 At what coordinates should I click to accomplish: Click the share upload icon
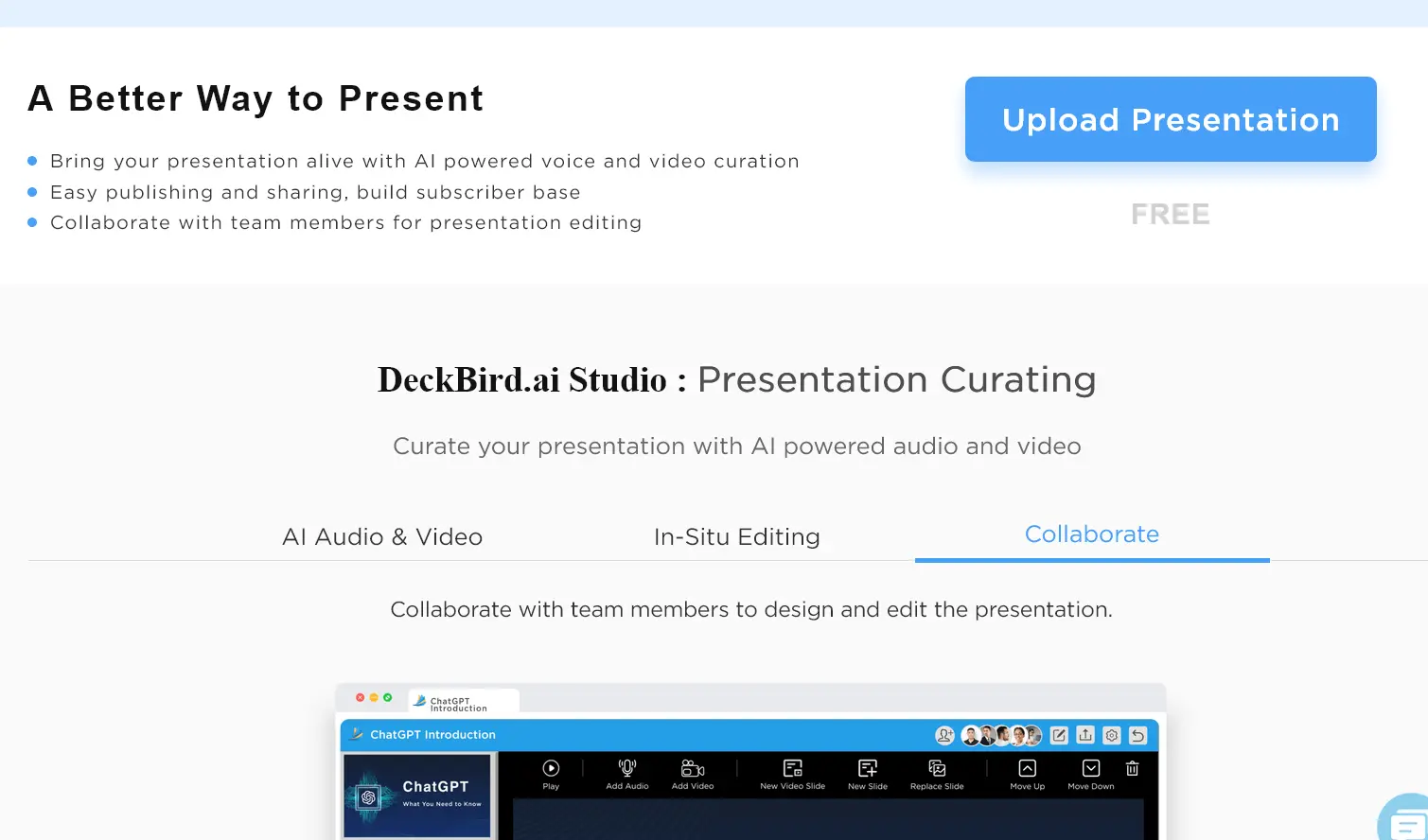[1084, 735]
